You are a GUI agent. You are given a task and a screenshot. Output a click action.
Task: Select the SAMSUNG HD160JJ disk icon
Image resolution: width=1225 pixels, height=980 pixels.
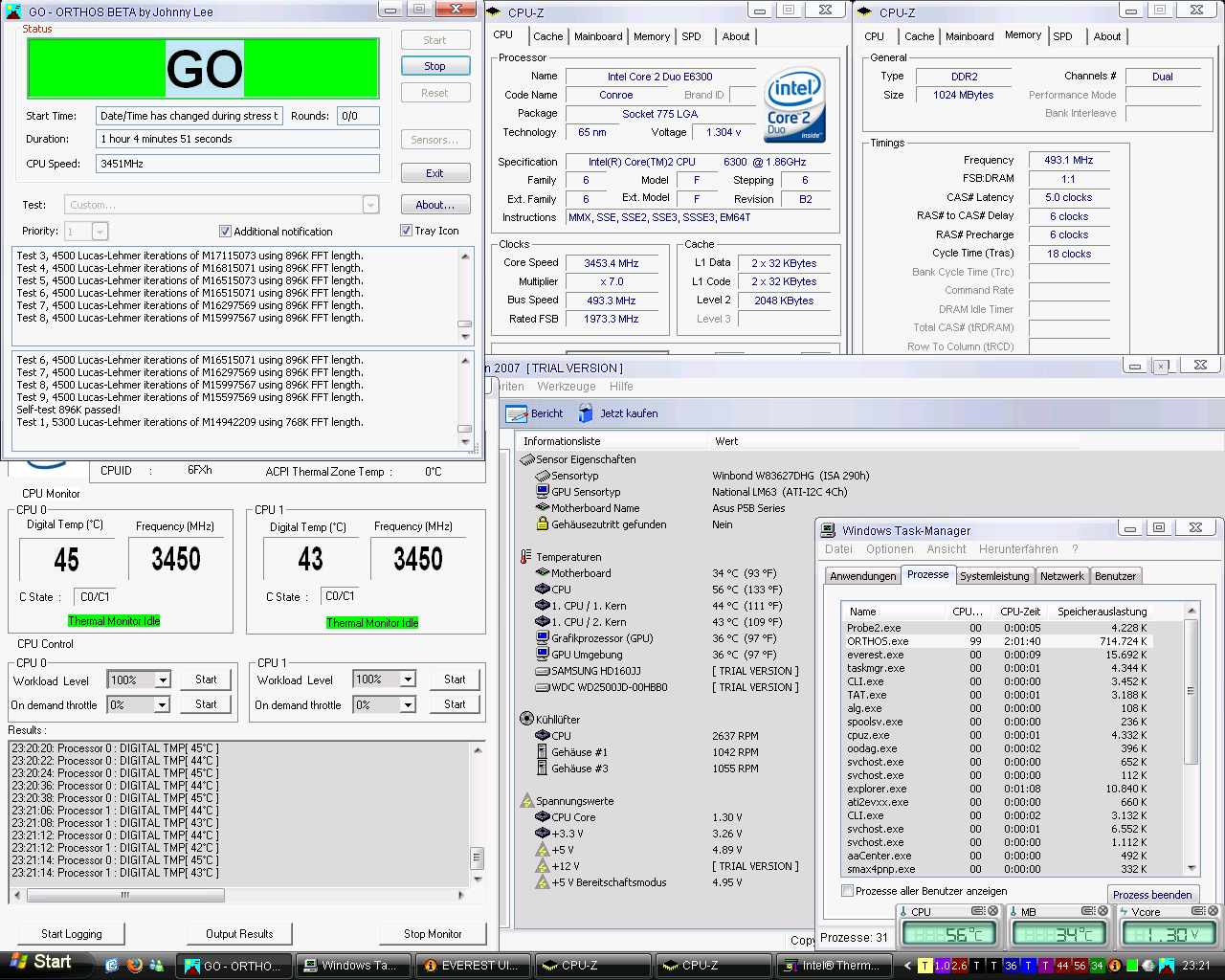click(x=543, y=671)
